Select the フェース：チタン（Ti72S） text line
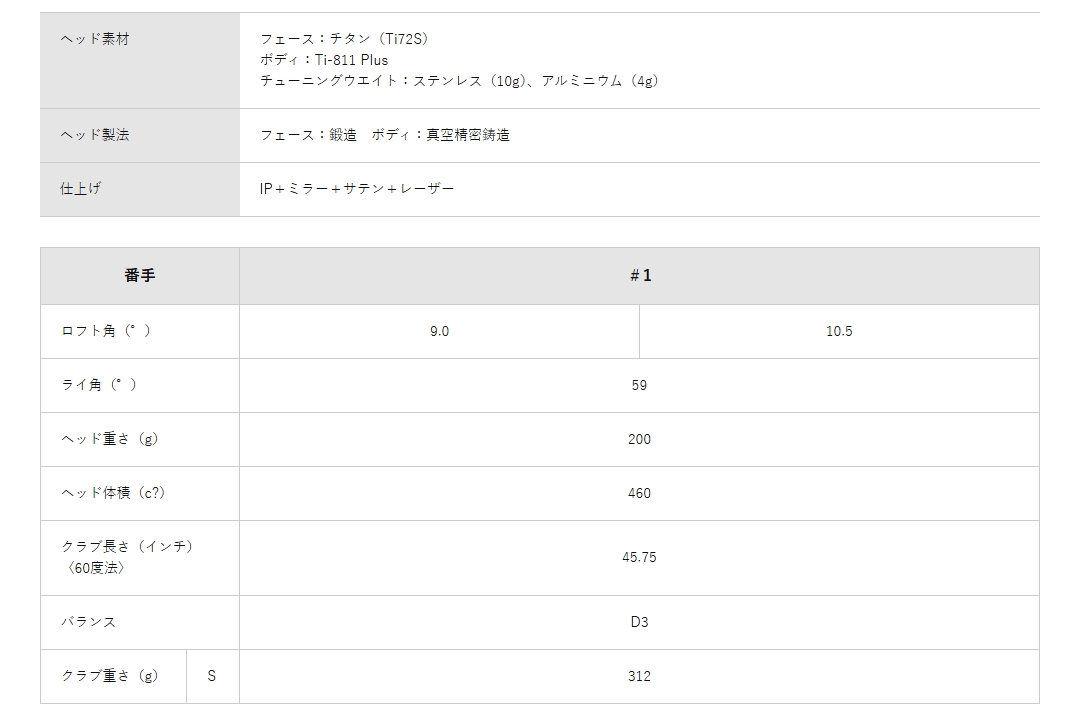 tap(344, 39)
